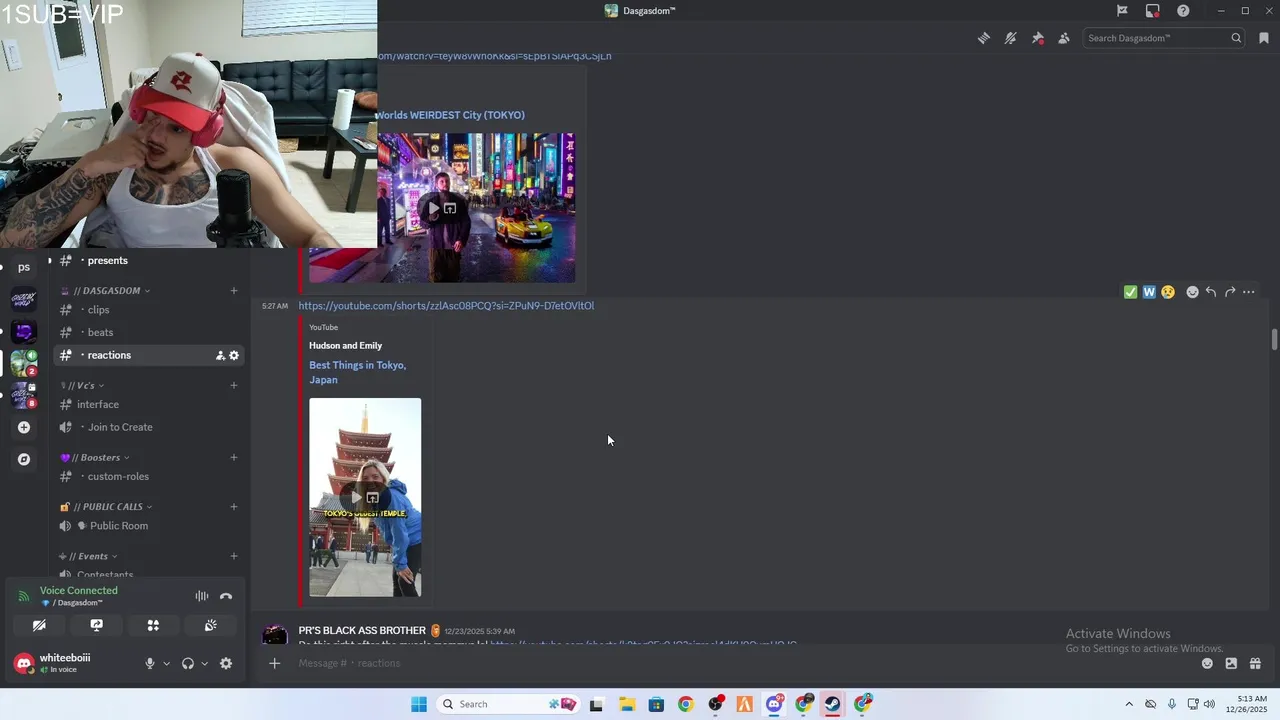
Task: Join the Join to Create voice channel
Action: click(x=150, y=427)
